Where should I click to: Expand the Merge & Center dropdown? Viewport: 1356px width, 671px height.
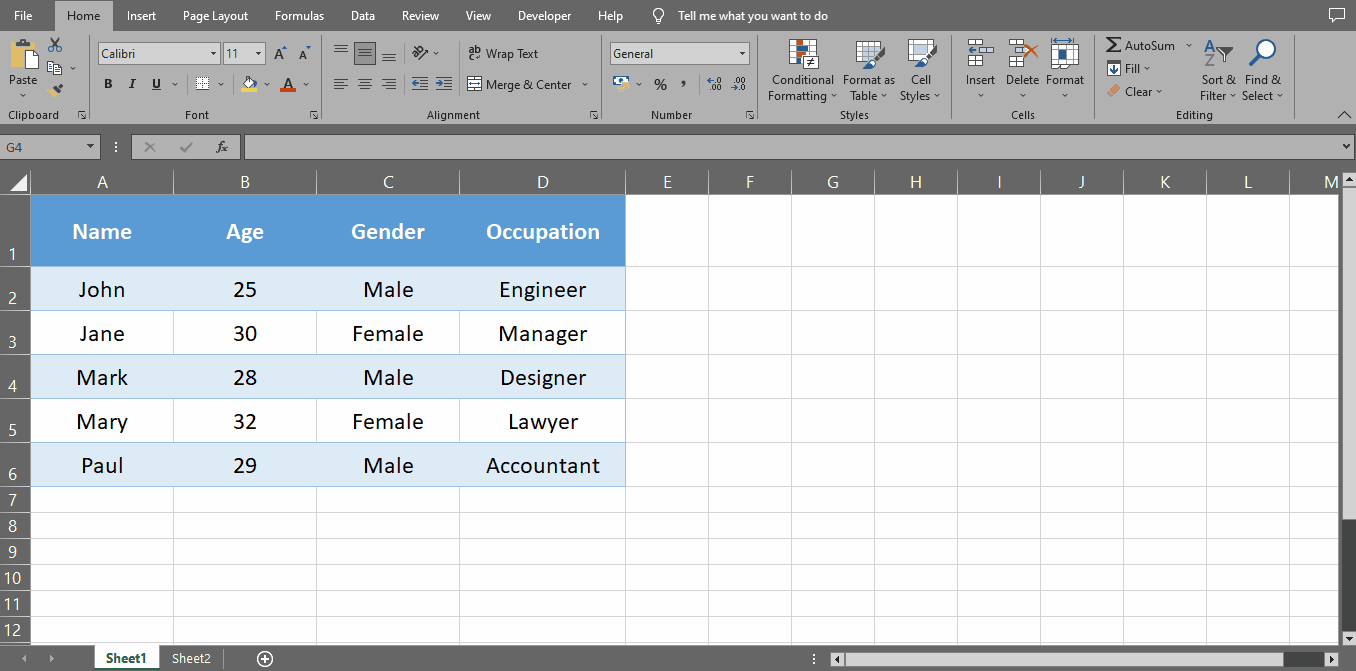point(584,85)
